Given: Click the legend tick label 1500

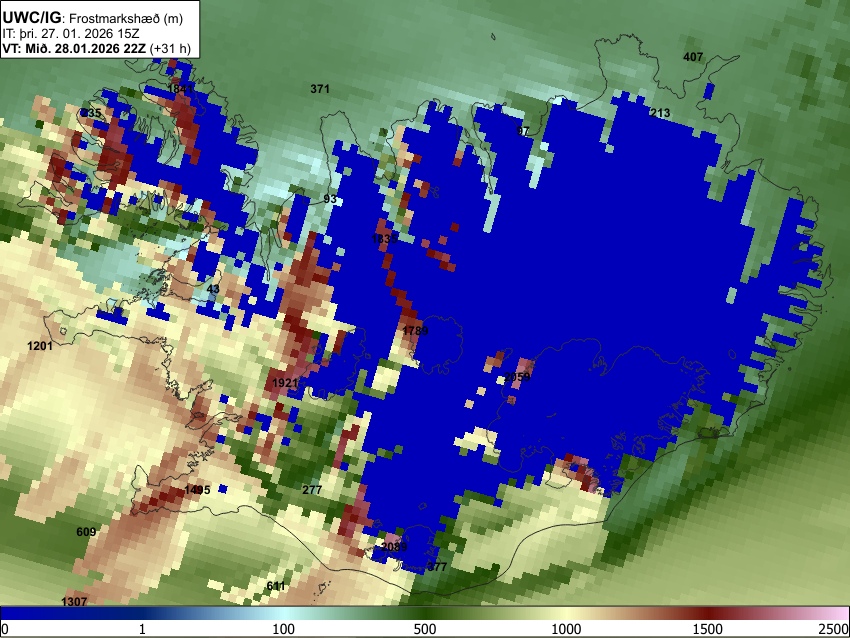Looking at the screenshot, I should [708, 629].
